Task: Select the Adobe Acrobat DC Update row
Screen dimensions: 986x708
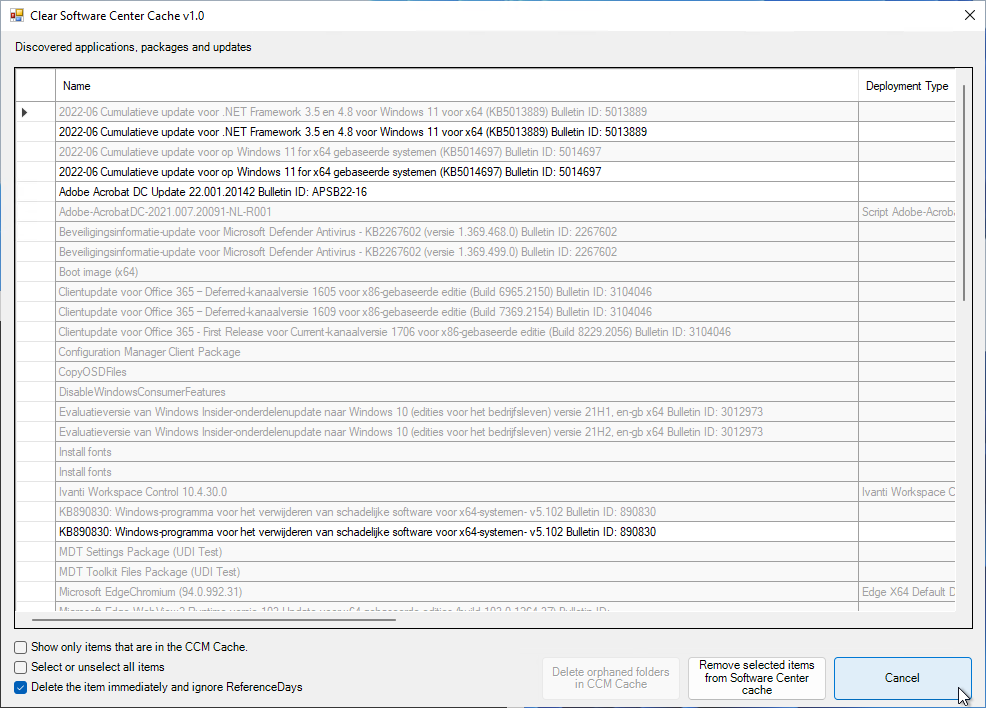Action: [212, 192]
